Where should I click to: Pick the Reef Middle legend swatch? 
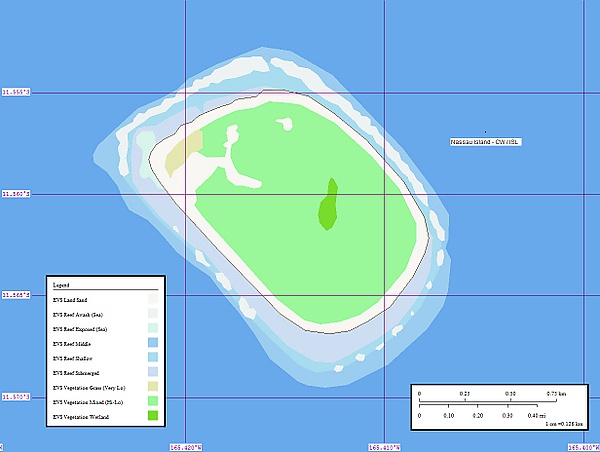153,343
